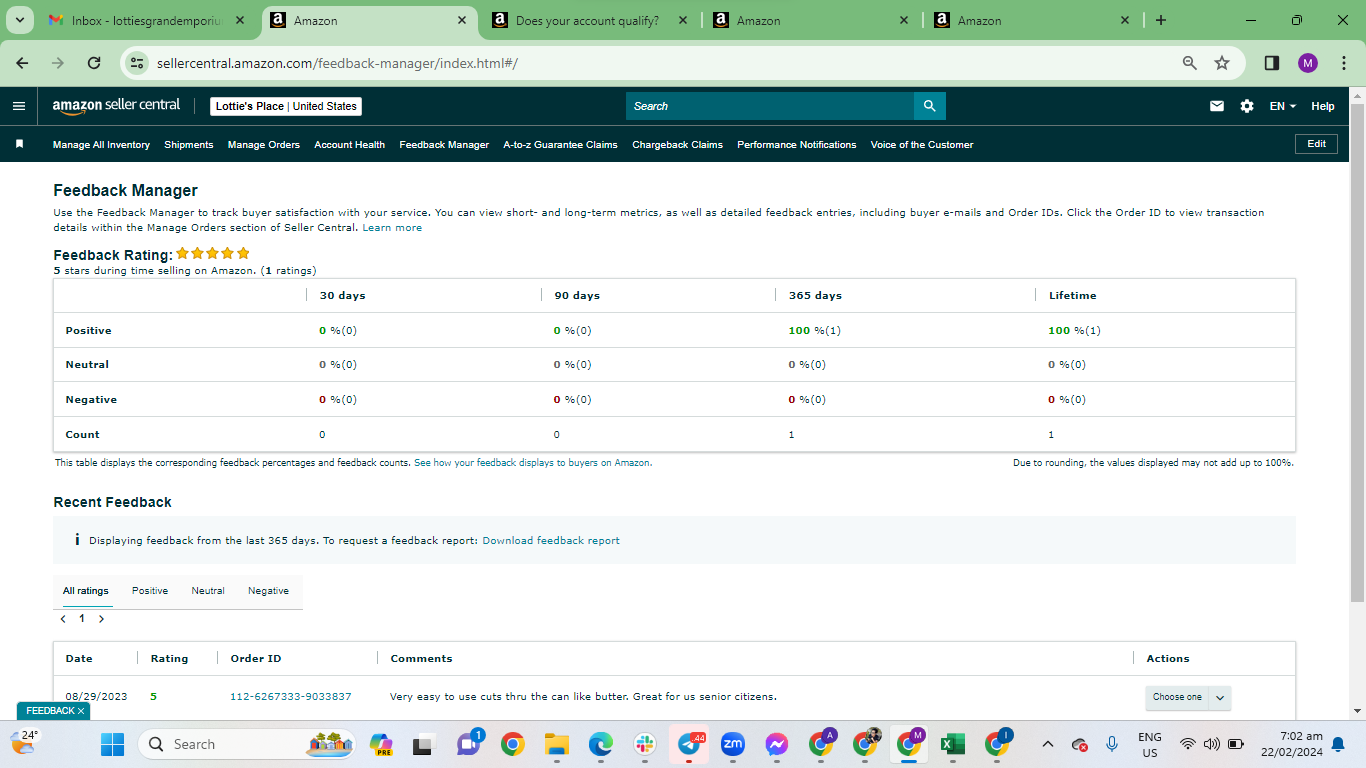The width and height of the screenshot is (1366, 768).
Task: Open the Help link in the header
Action: click(x=1323, y=106)
